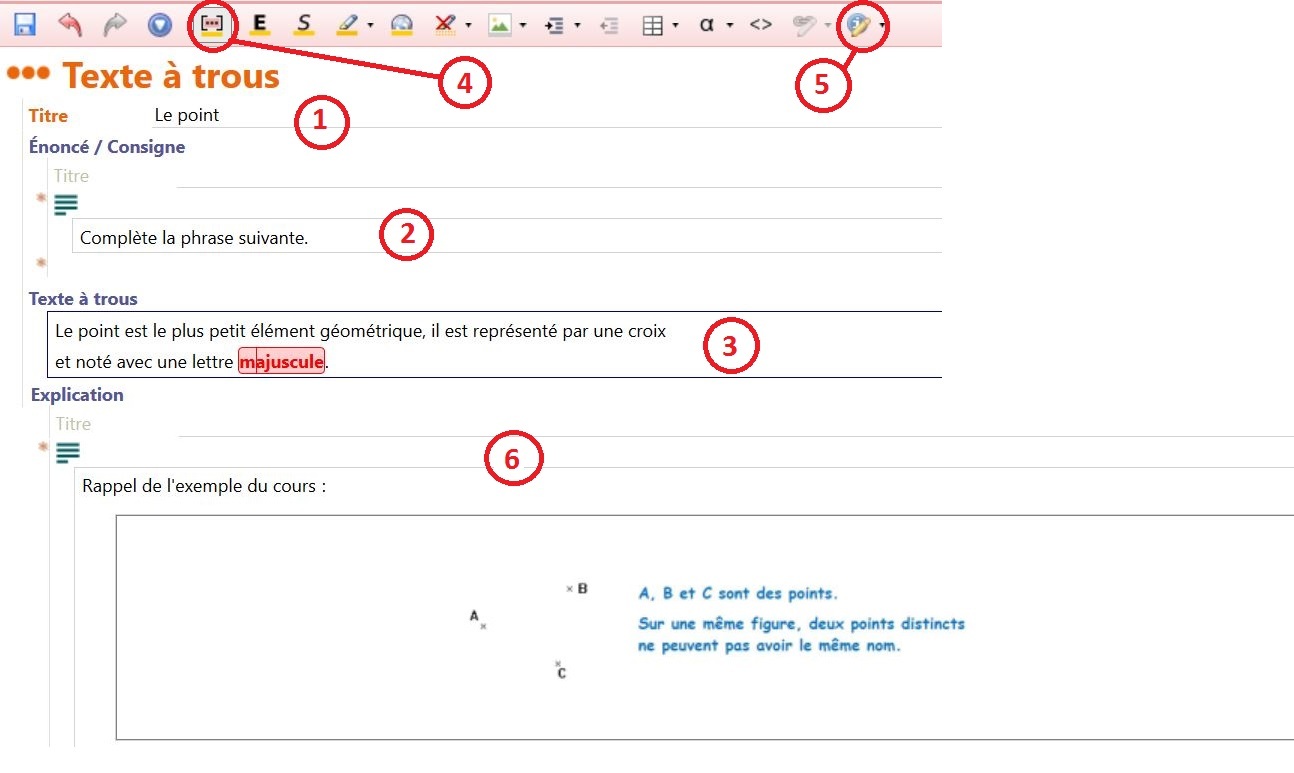The width and height of the screenshot is (1294, 773).
Task: Click the red X clear formatting icon
Action: click(x=447, y=24)
